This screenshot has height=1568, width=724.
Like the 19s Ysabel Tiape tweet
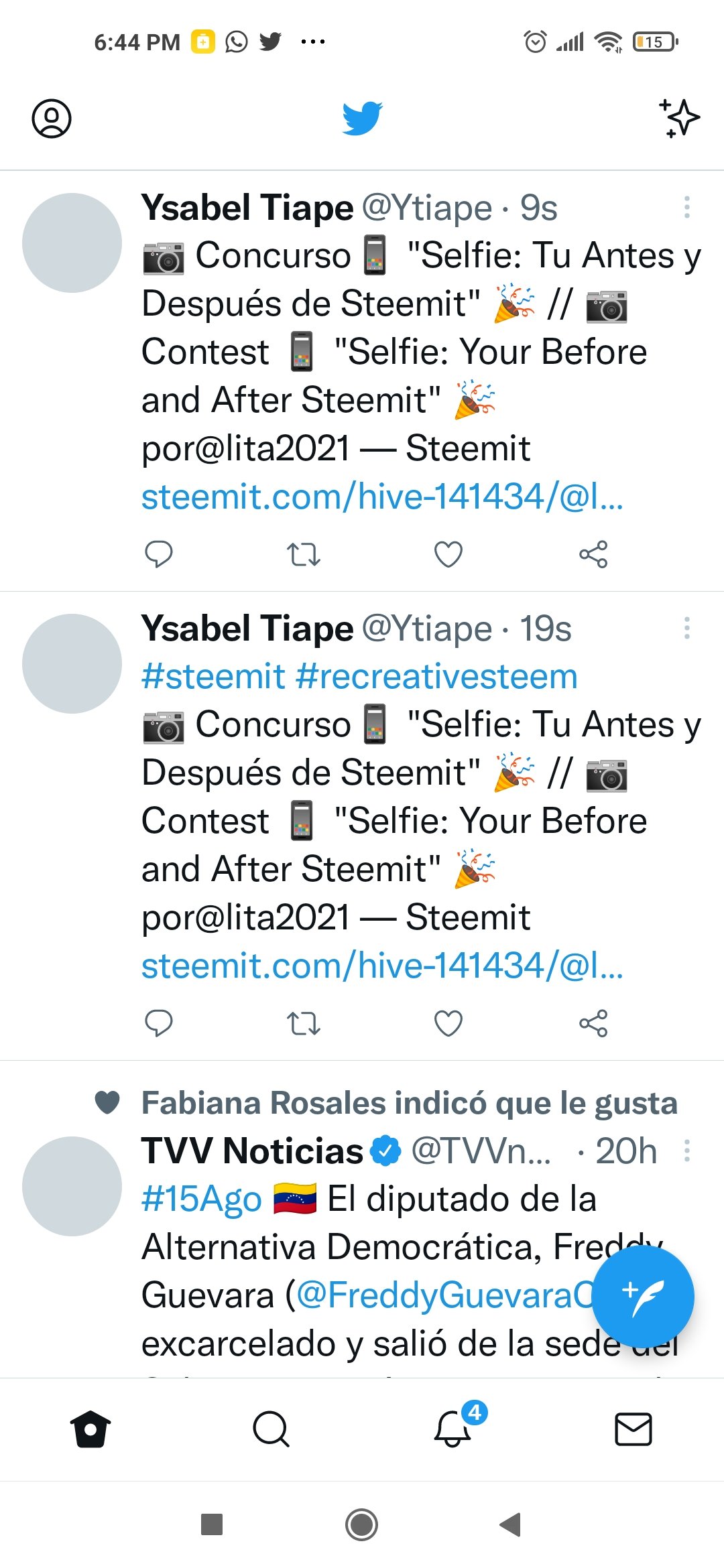click(x=448, y=1023)
